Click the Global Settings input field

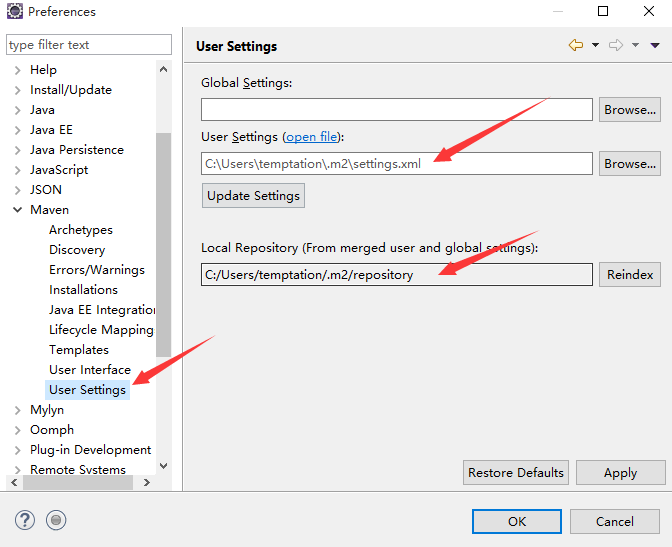396,110
